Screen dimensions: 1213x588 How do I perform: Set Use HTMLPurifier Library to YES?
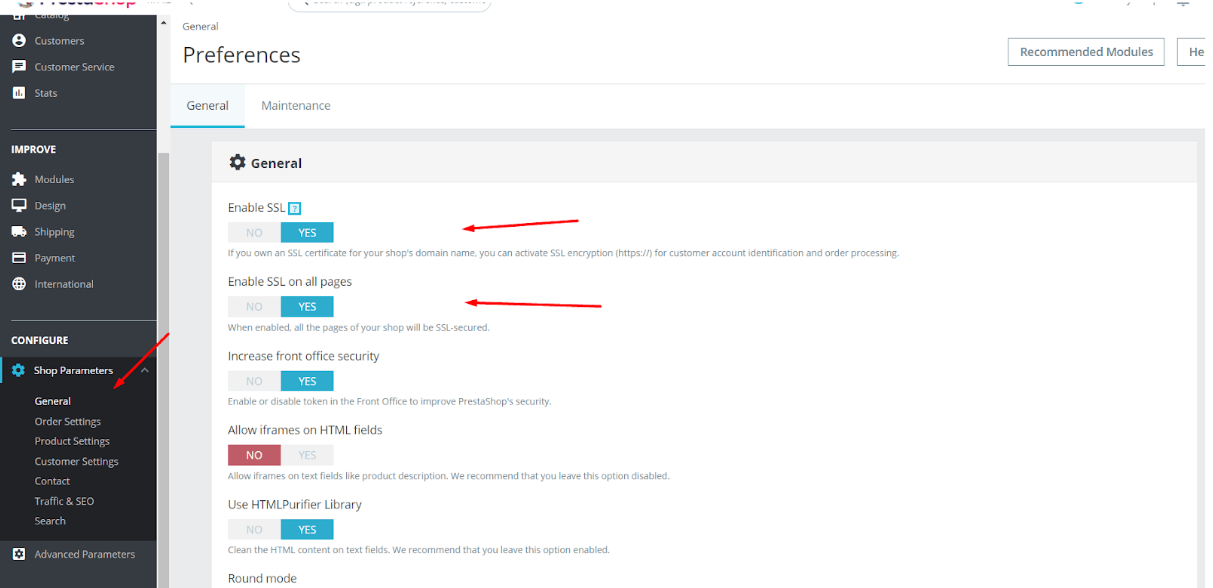tap(307, 530)
